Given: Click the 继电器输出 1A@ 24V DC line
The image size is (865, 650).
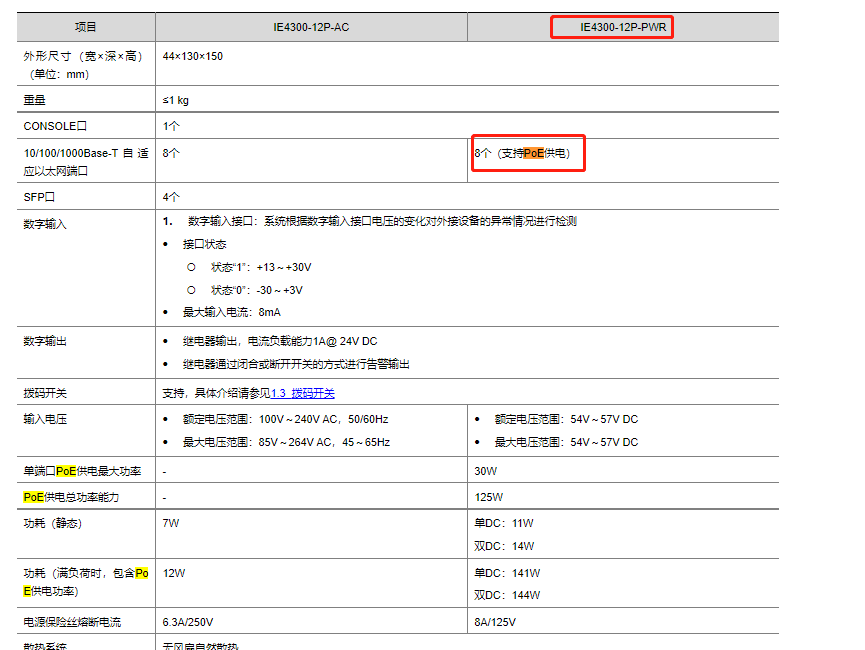Looking at the screenshot, I should click(x=280, y=341).
